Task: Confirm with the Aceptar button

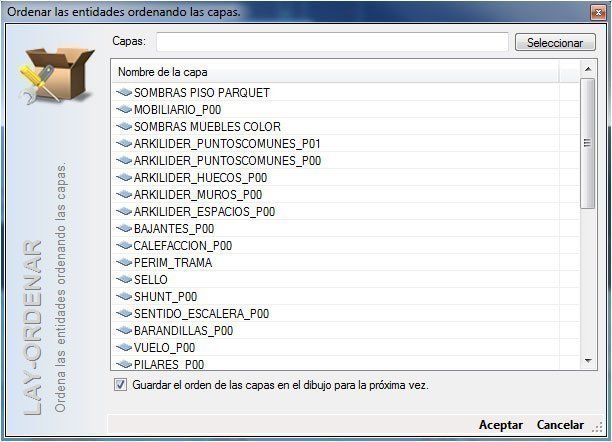Action: tap(501, 424)
